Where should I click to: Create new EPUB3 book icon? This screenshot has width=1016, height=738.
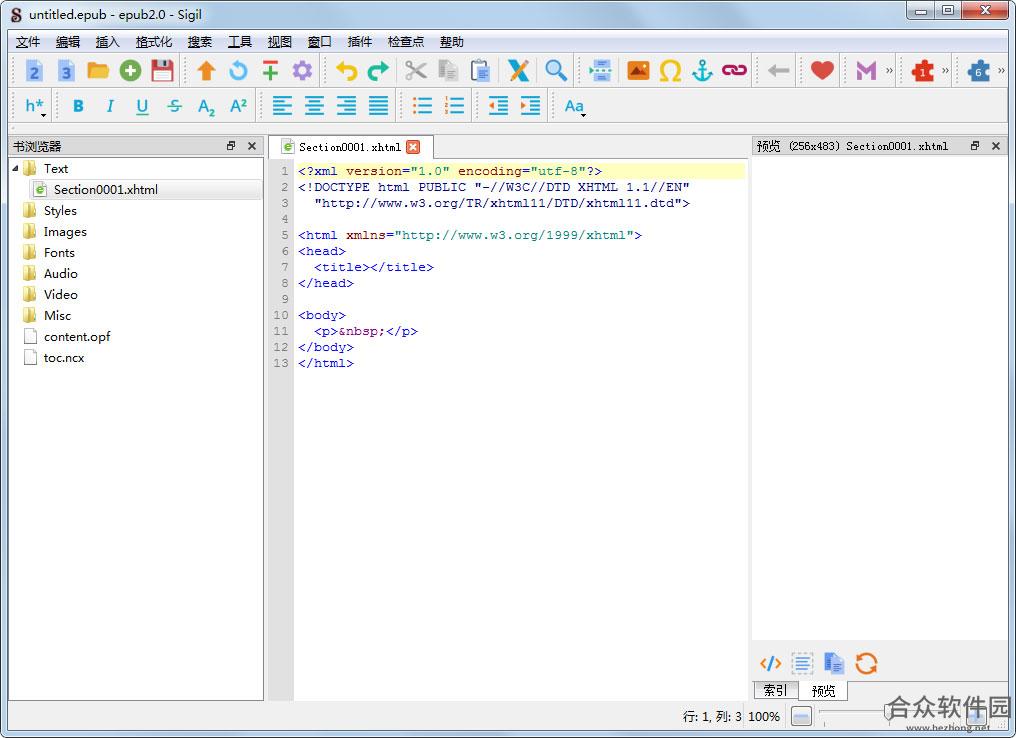65,71
